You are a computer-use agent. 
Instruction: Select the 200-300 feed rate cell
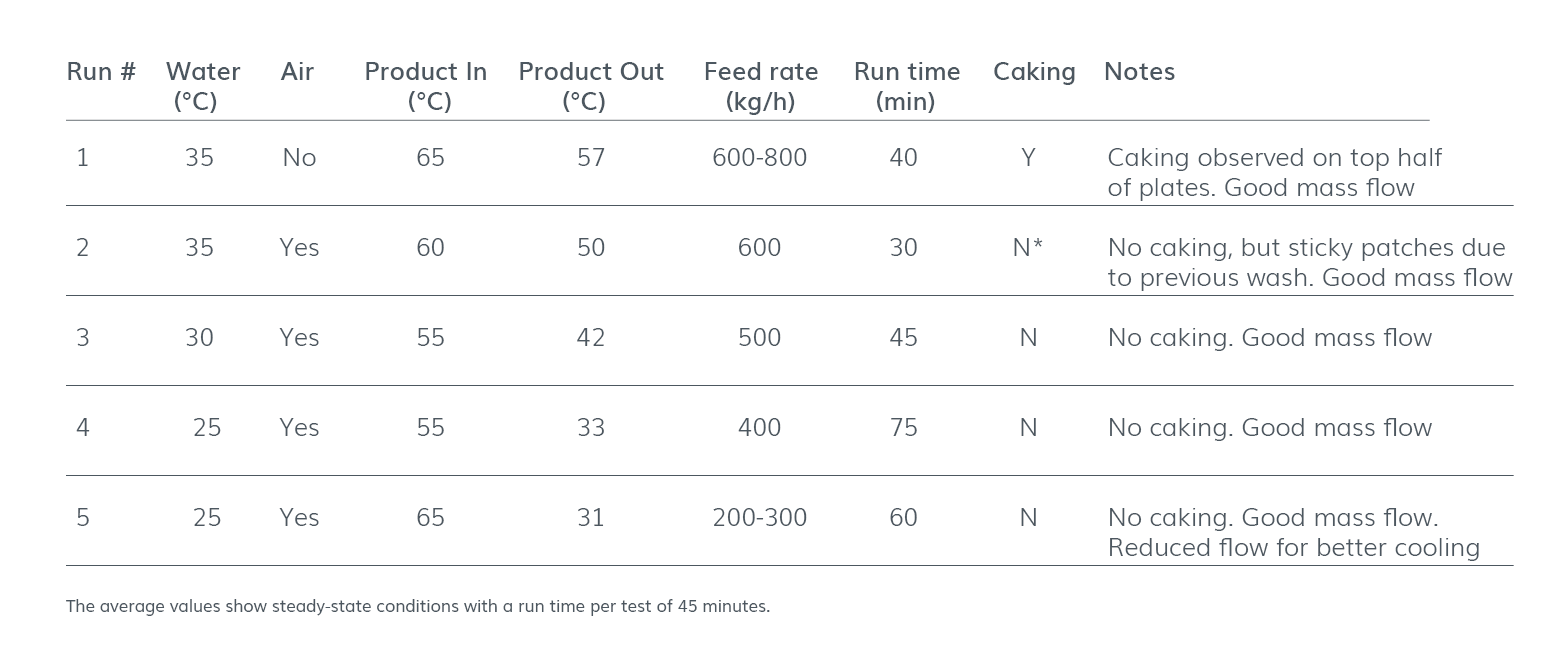(759, 518)
